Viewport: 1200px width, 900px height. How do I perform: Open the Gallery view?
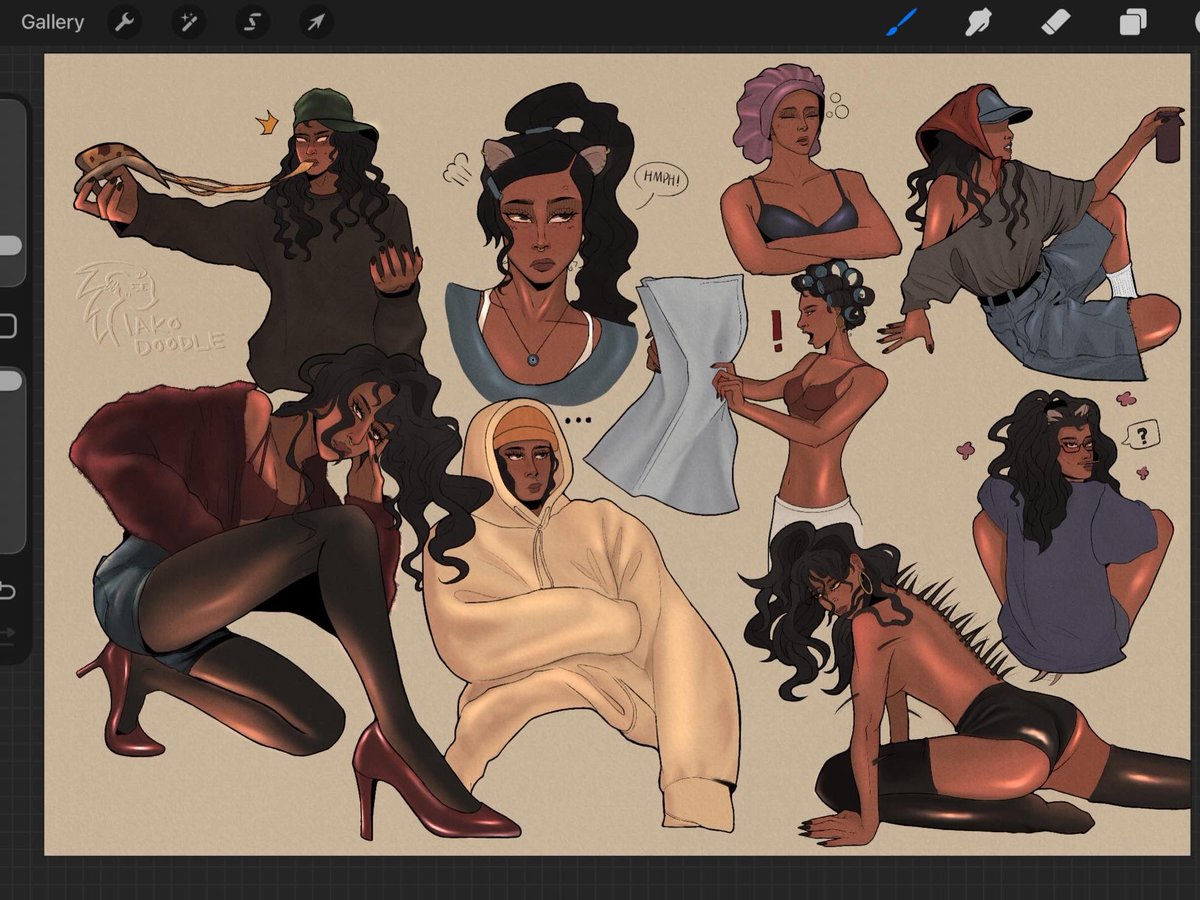[x=52, y=22]
